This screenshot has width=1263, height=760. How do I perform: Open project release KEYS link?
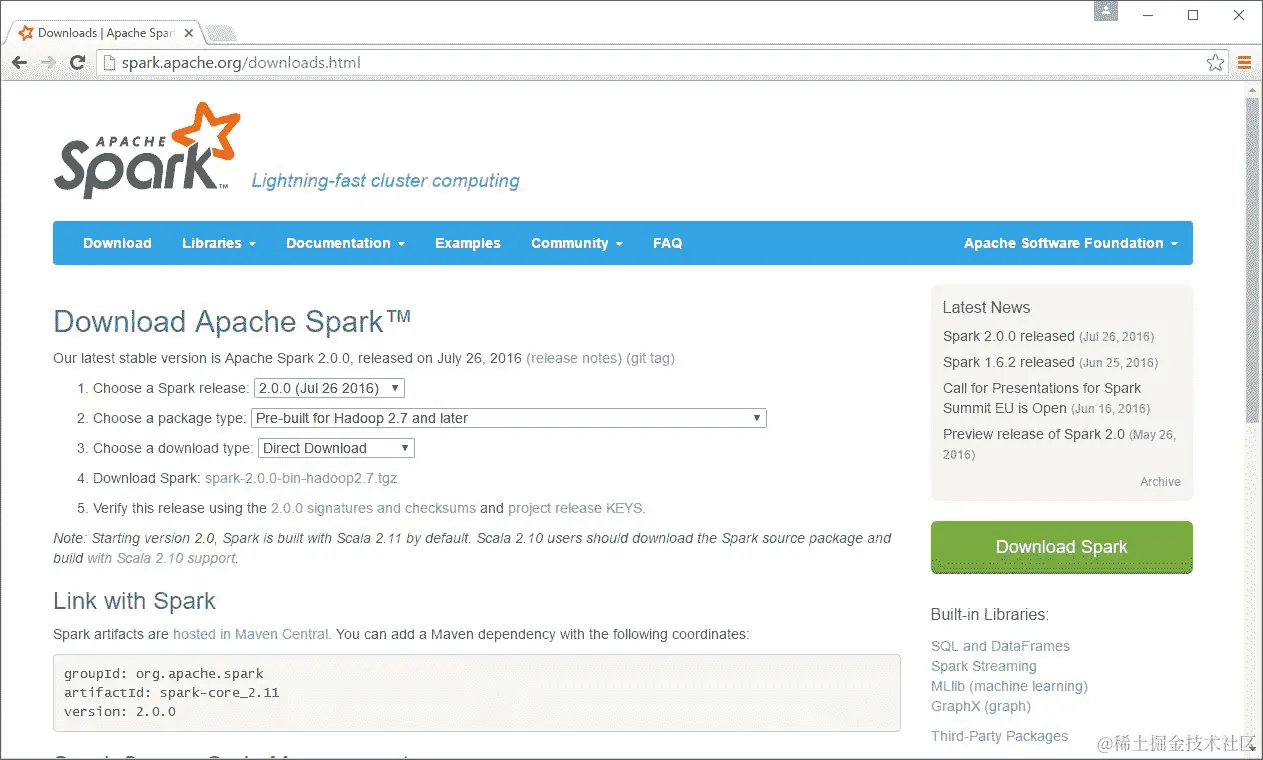[x=575, y=508]
